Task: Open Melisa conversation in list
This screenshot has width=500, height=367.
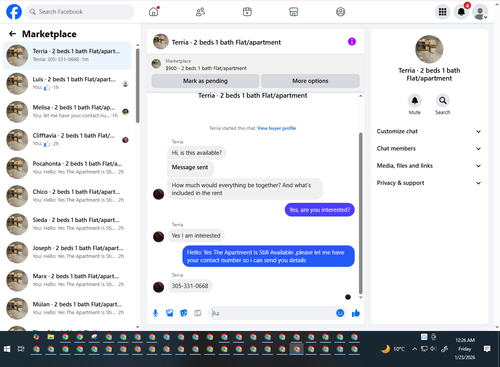Action: [x=67, y=112]
